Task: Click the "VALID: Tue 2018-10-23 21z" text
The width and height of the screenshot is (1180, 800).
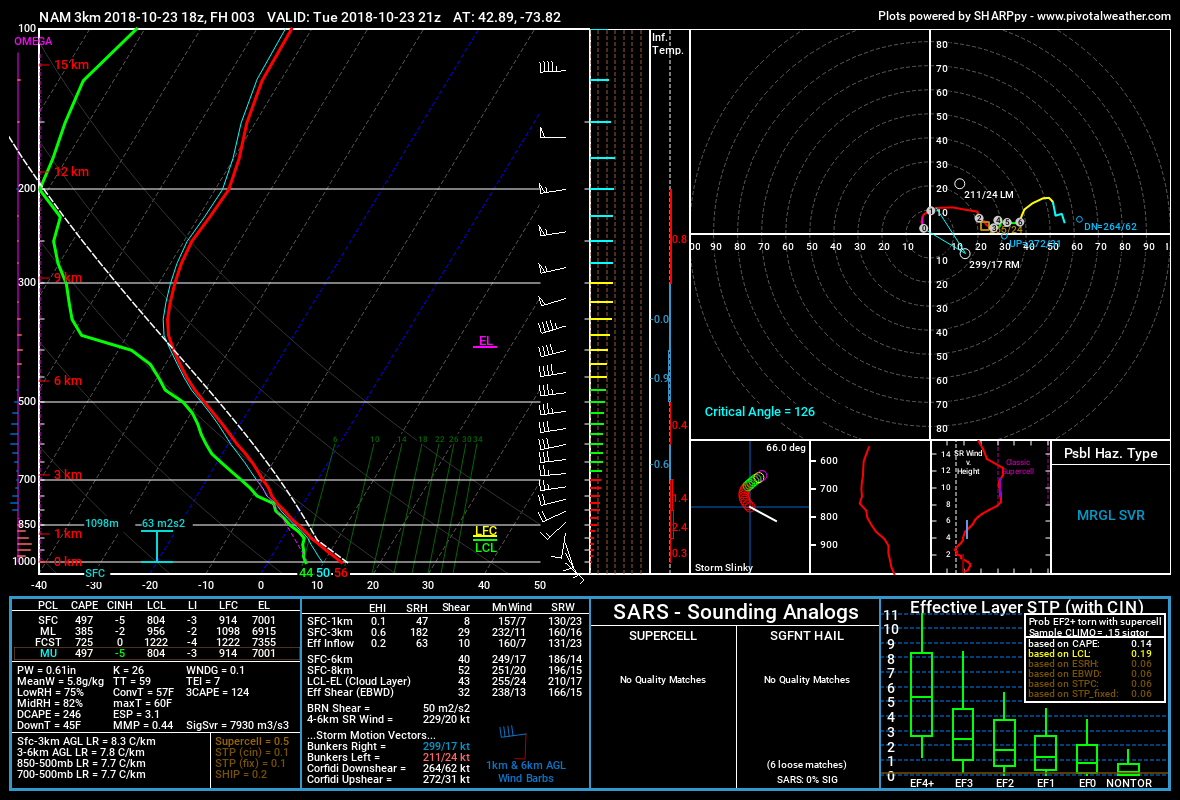Action: 354,17
